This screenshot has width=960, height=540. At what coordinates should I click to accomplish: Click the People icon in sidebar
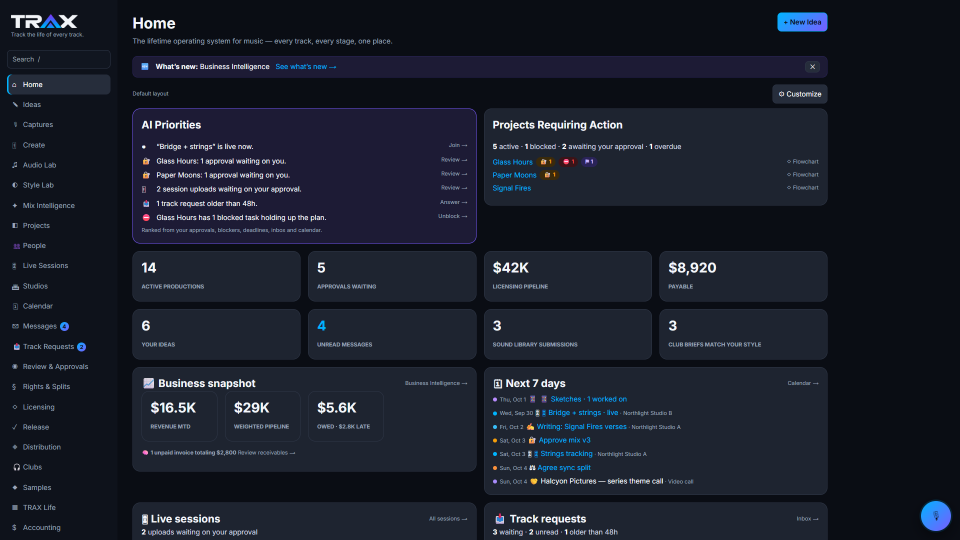16,246
